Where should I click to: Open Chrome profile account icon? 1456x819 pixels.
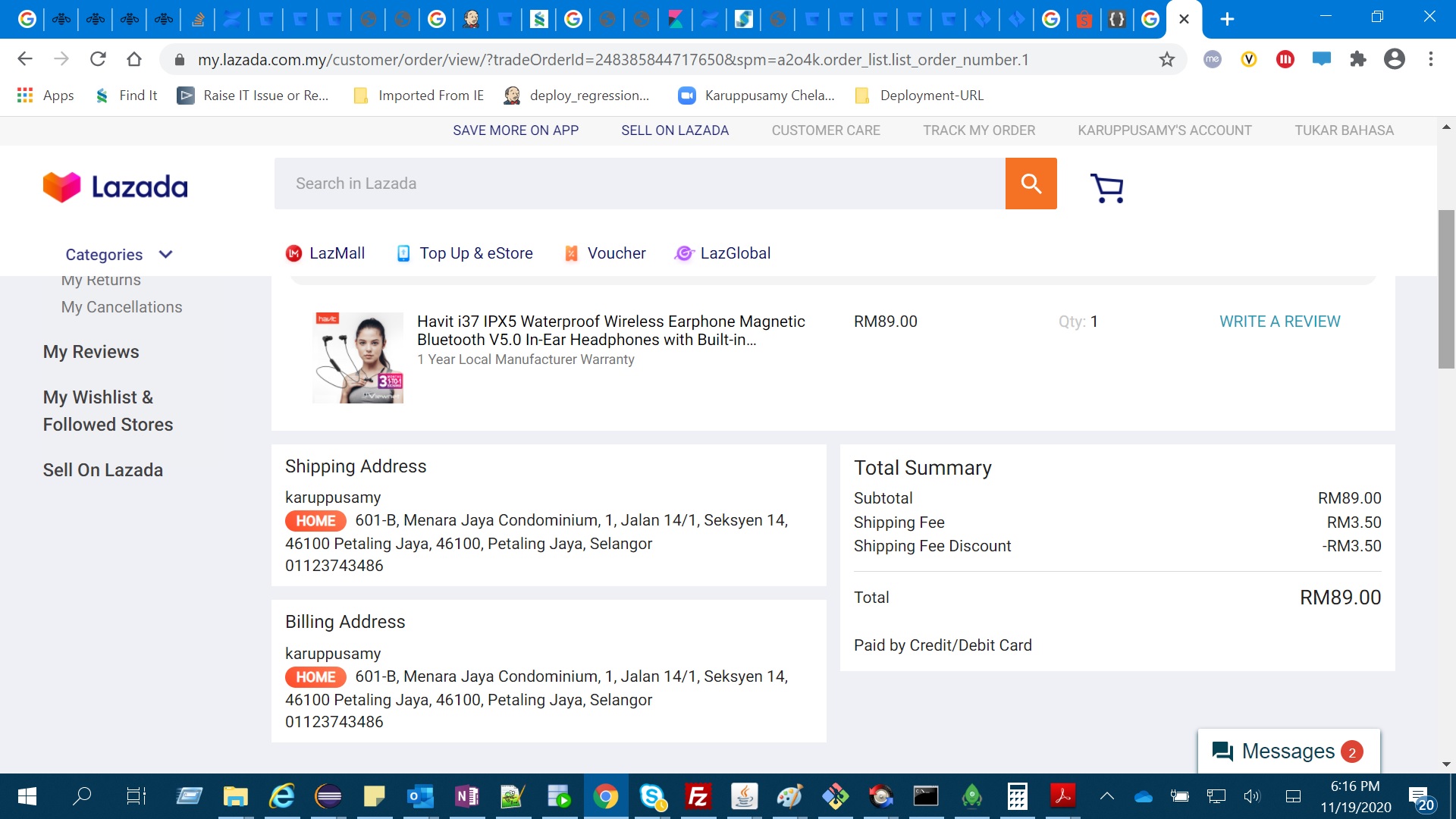1394,59
